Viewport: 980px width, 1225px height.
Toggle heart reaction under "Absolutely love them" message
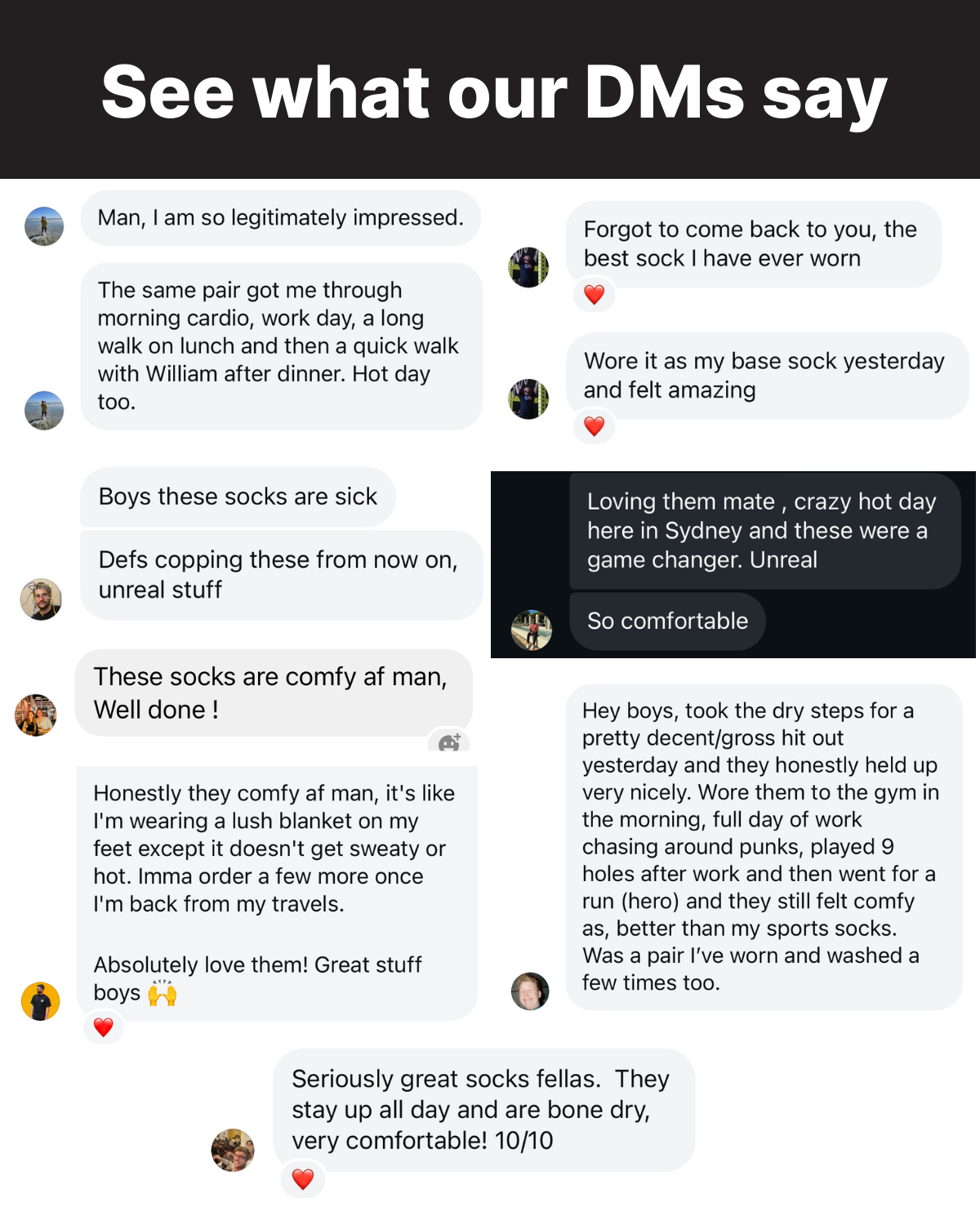pos(104,1027)
